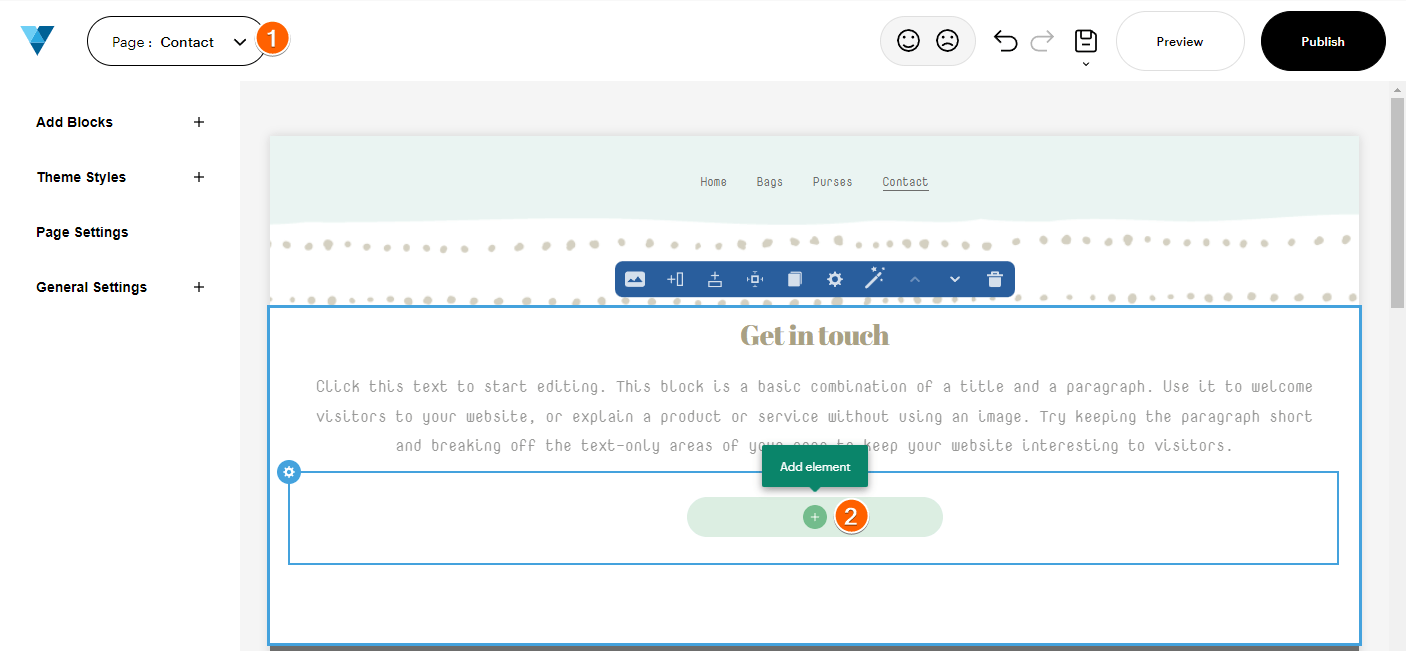1406x651 pixels.
Task: Open block settings gear in blue toolbar
Action: tap(834, 279)
